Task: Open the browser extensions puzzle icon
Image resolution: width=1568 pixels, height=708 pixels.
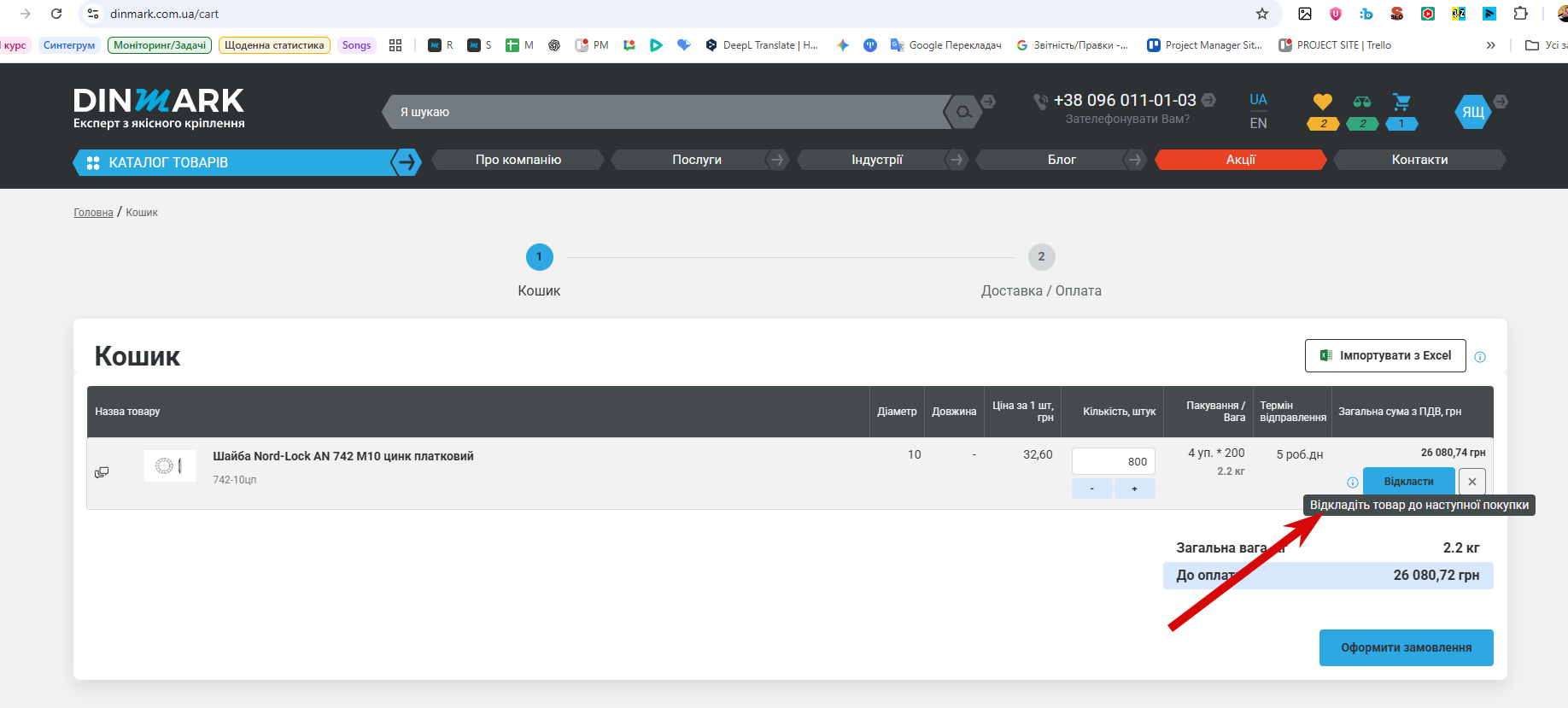Action: 1520,14
